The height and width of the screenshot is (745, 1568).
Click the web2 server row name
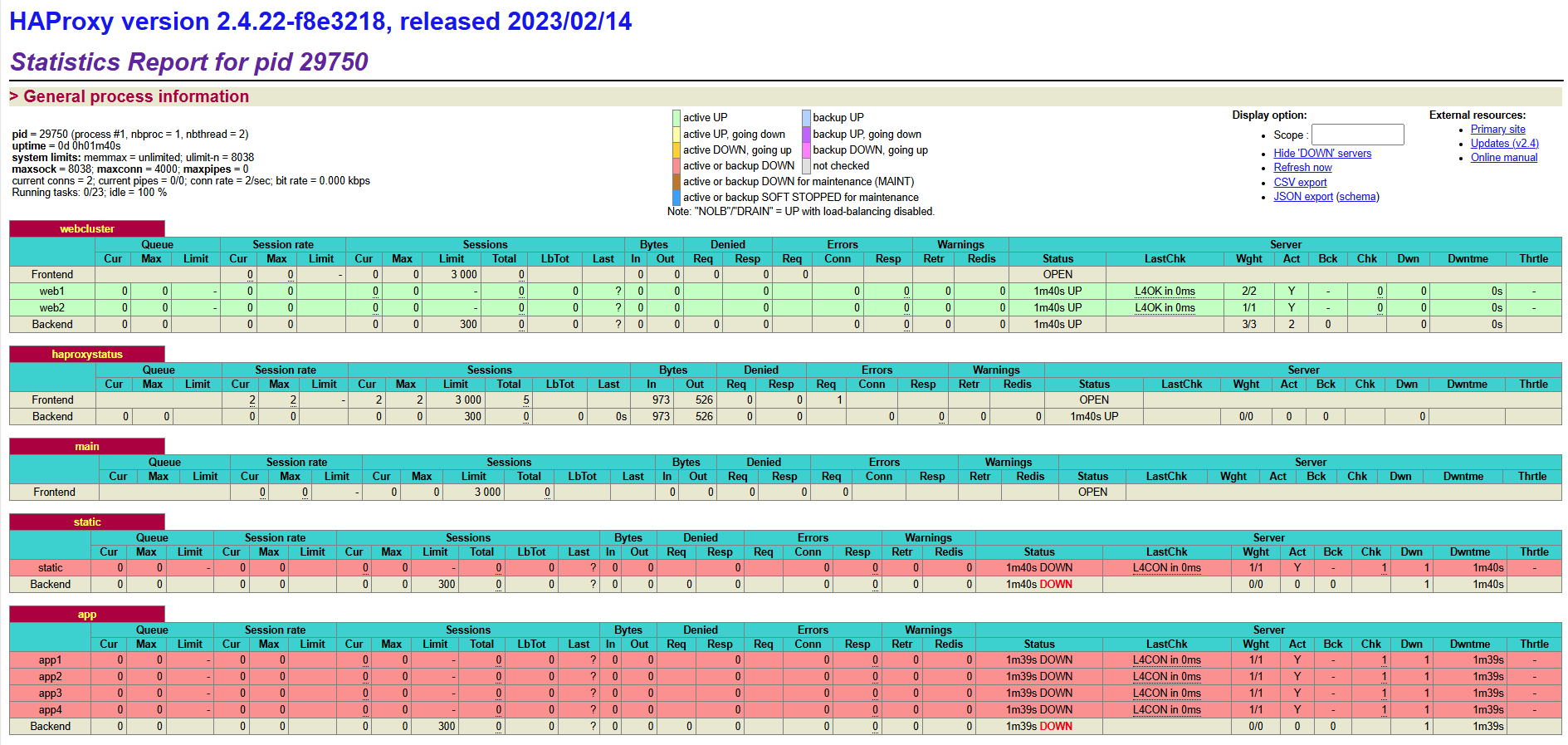coord(52,307)
